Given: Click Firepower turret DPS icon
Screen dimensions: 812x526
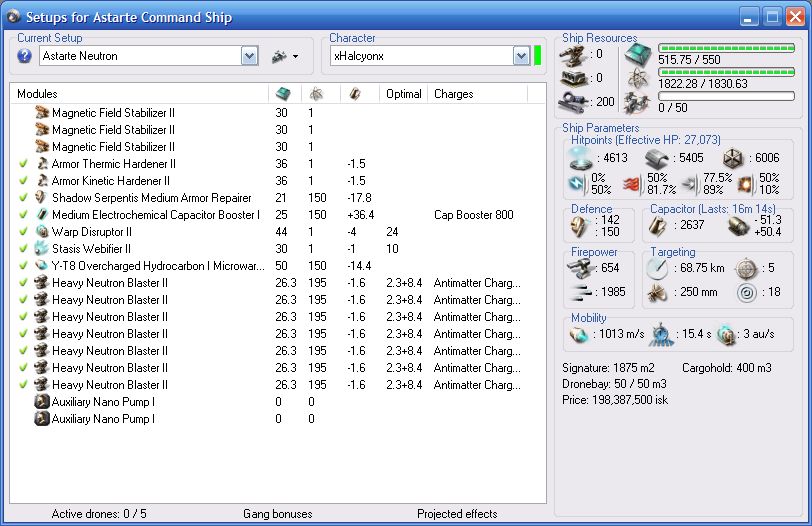Looking at the screenshot, I should pos(581,268).
